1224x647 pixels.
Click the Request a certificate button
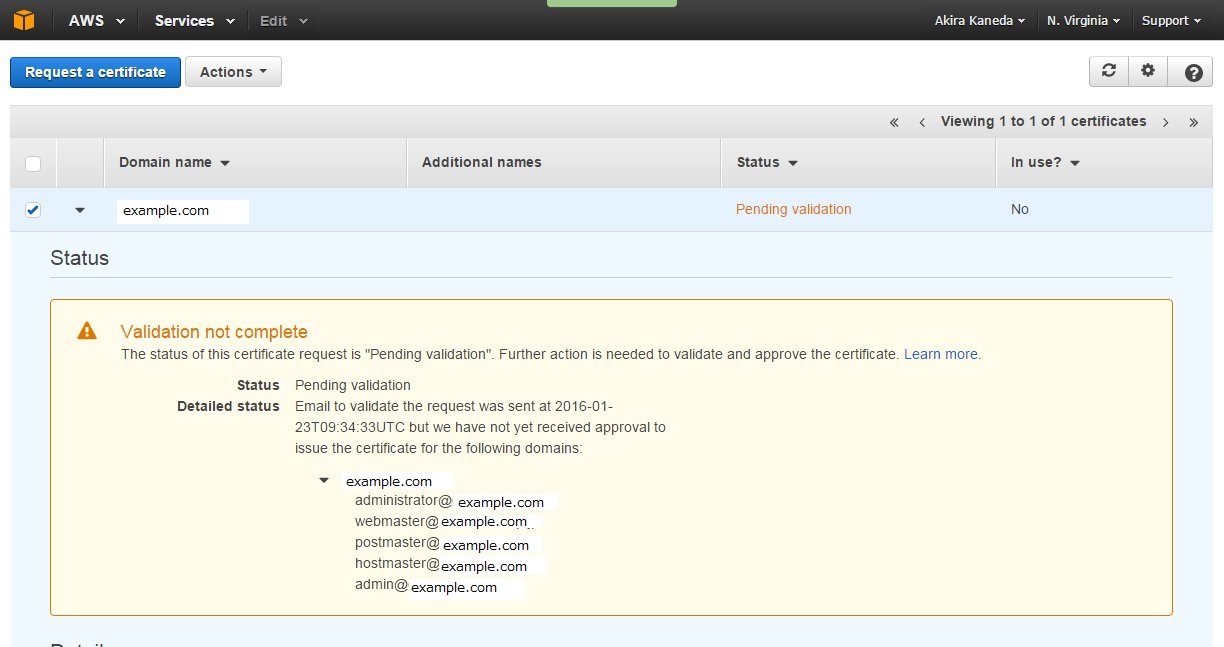pyautogui.click(x=95, y=72)
